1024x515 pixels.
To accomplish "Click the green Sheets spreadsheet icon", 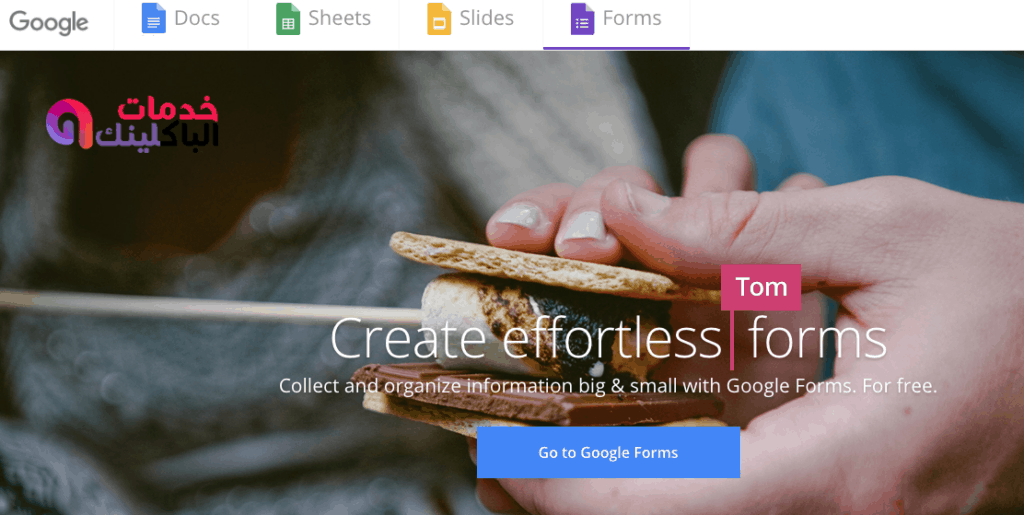I will pos(288,18).
